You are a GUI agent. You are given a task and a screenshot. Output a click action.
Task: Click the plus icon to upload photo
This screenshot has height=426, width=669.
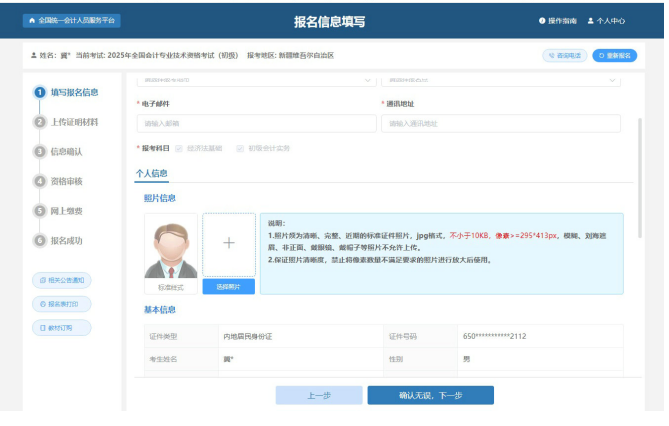pyautogui.click(x=228, y=244)
